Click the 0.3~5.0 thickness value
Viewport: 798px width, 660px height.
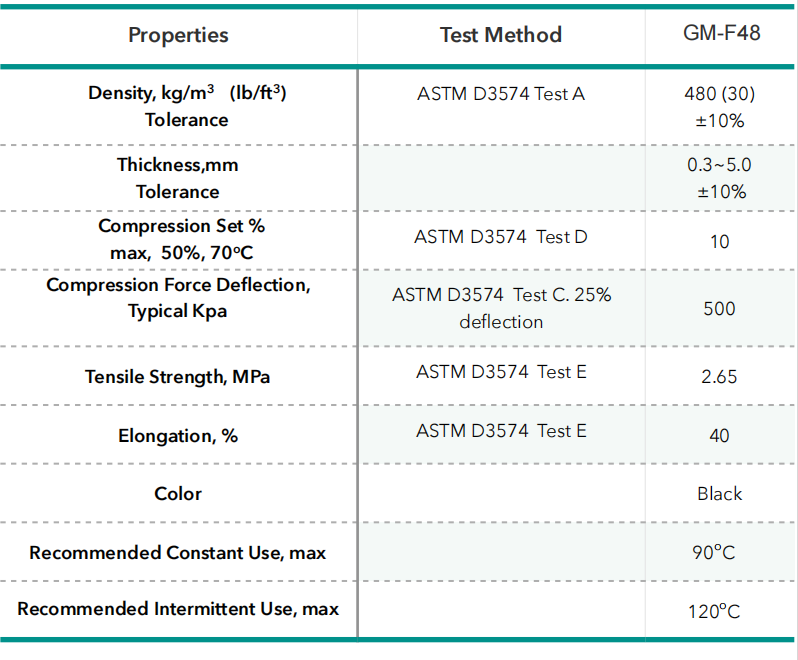pyautogui.click(x=719, y=165)
